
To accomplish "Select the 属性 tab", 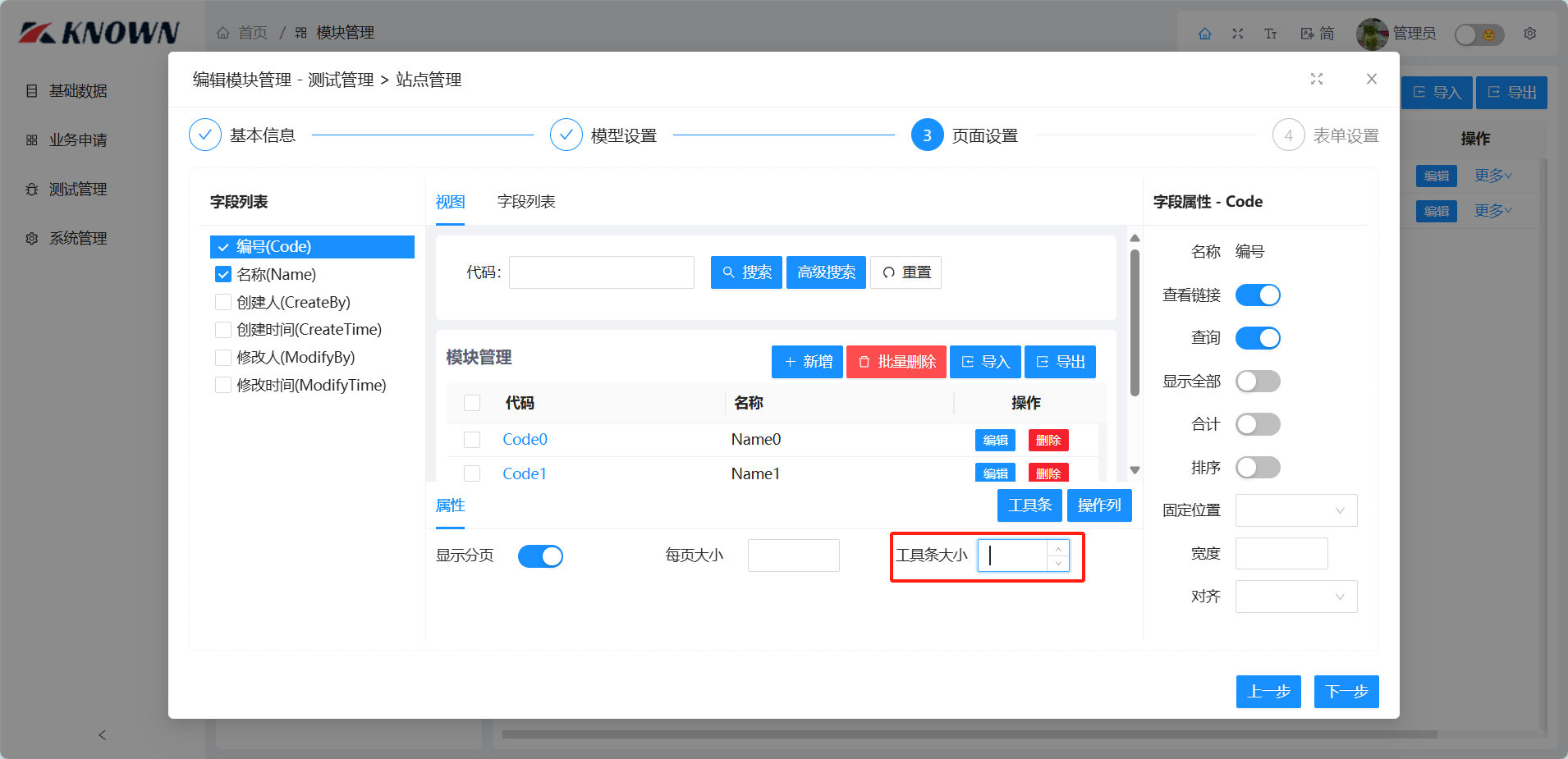I will point(450,505).
